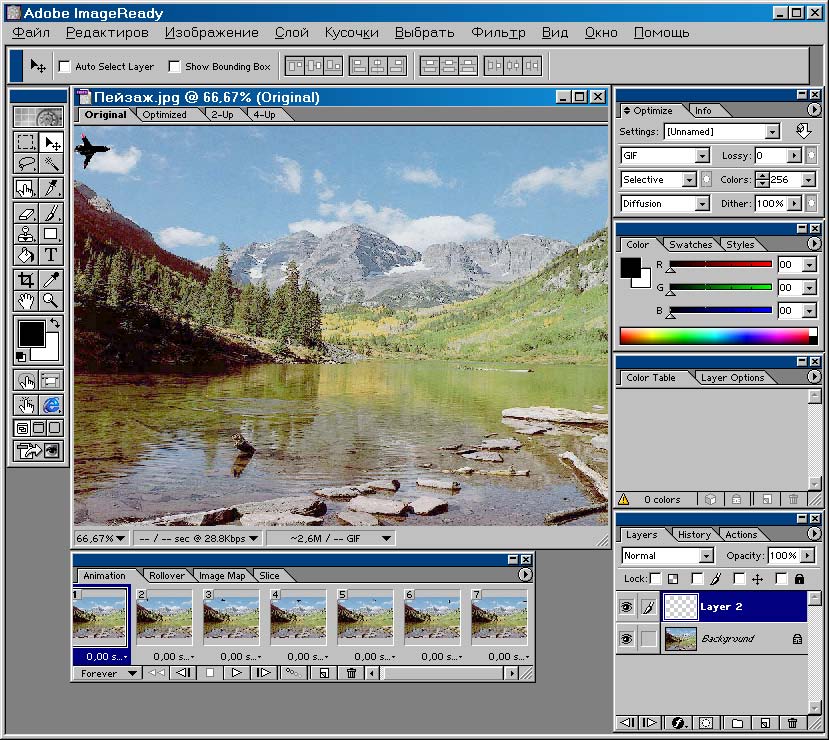Expand the Normal blend mode dropdown
Screen dimensions: 829x740
click(x=706, y=556)
